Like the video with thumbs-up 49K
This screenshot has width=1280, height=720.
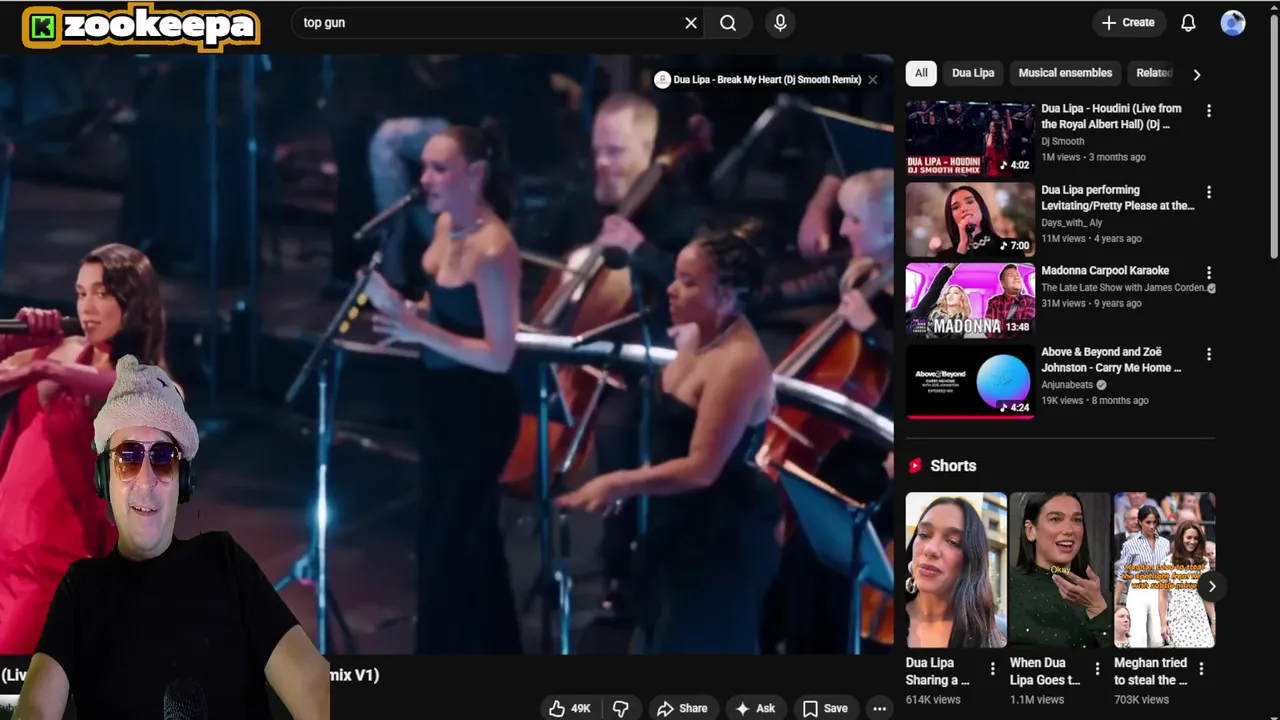[569, 708]
